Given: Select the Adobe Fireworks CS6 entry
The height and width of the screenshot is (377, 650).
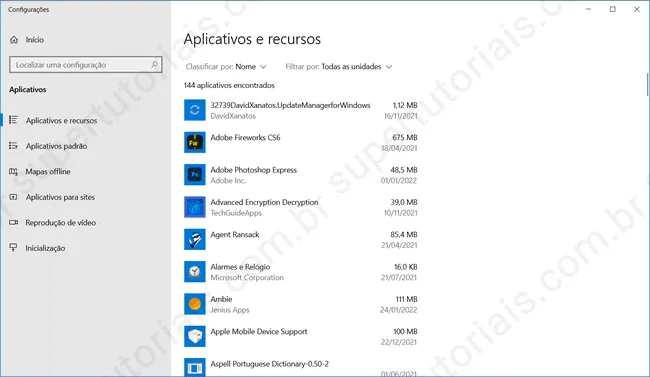Looking at the screenshot, I should click(301, 143).
